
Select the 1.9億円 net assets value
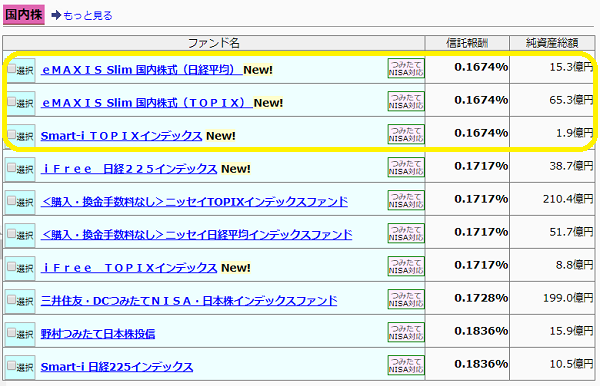point(574,133)
